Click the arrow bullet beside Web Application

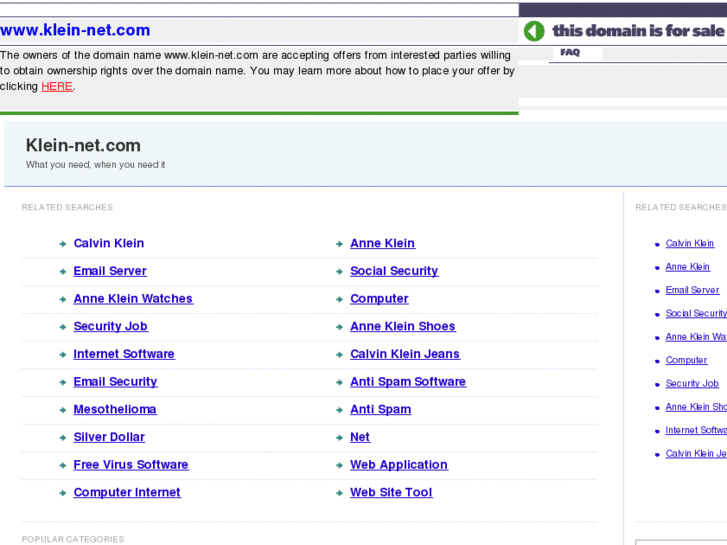tap(339, 466)
